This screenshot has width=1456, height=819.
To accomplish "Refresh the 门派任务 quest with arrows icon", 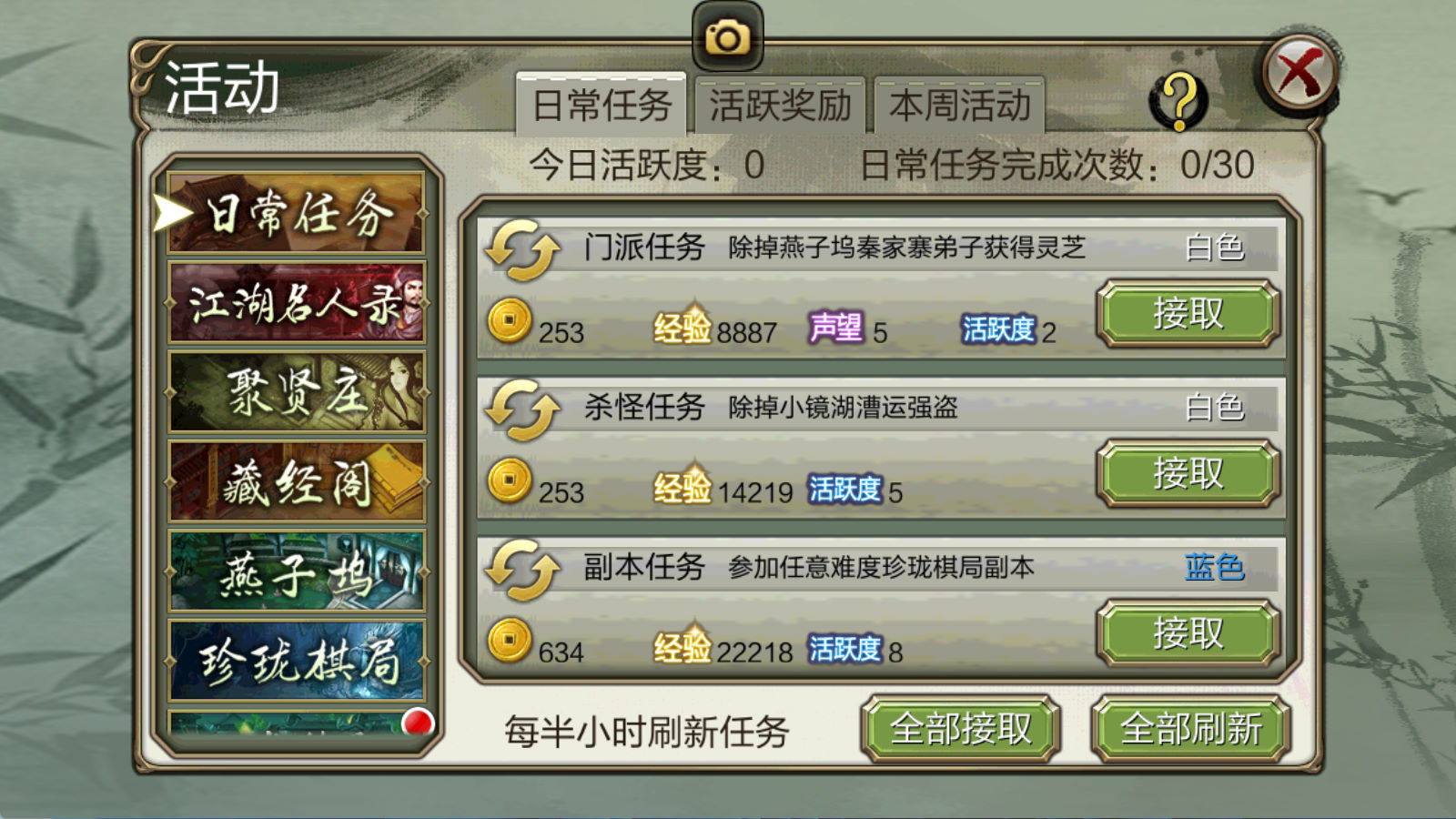I will (x=522, y=248).
